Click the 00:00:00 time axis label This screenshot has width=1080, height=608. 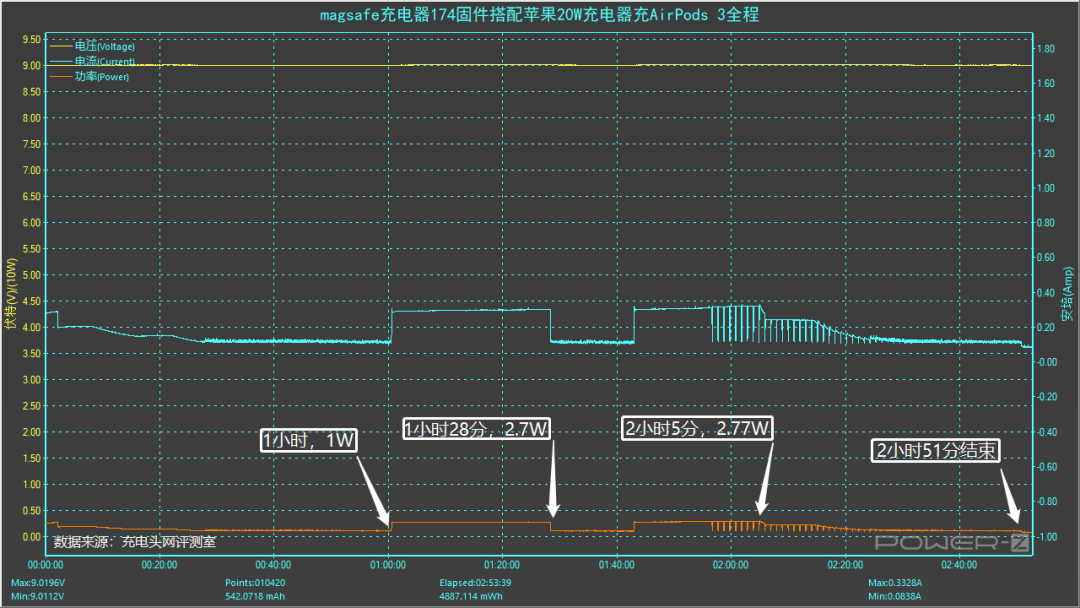pos(45,565)
